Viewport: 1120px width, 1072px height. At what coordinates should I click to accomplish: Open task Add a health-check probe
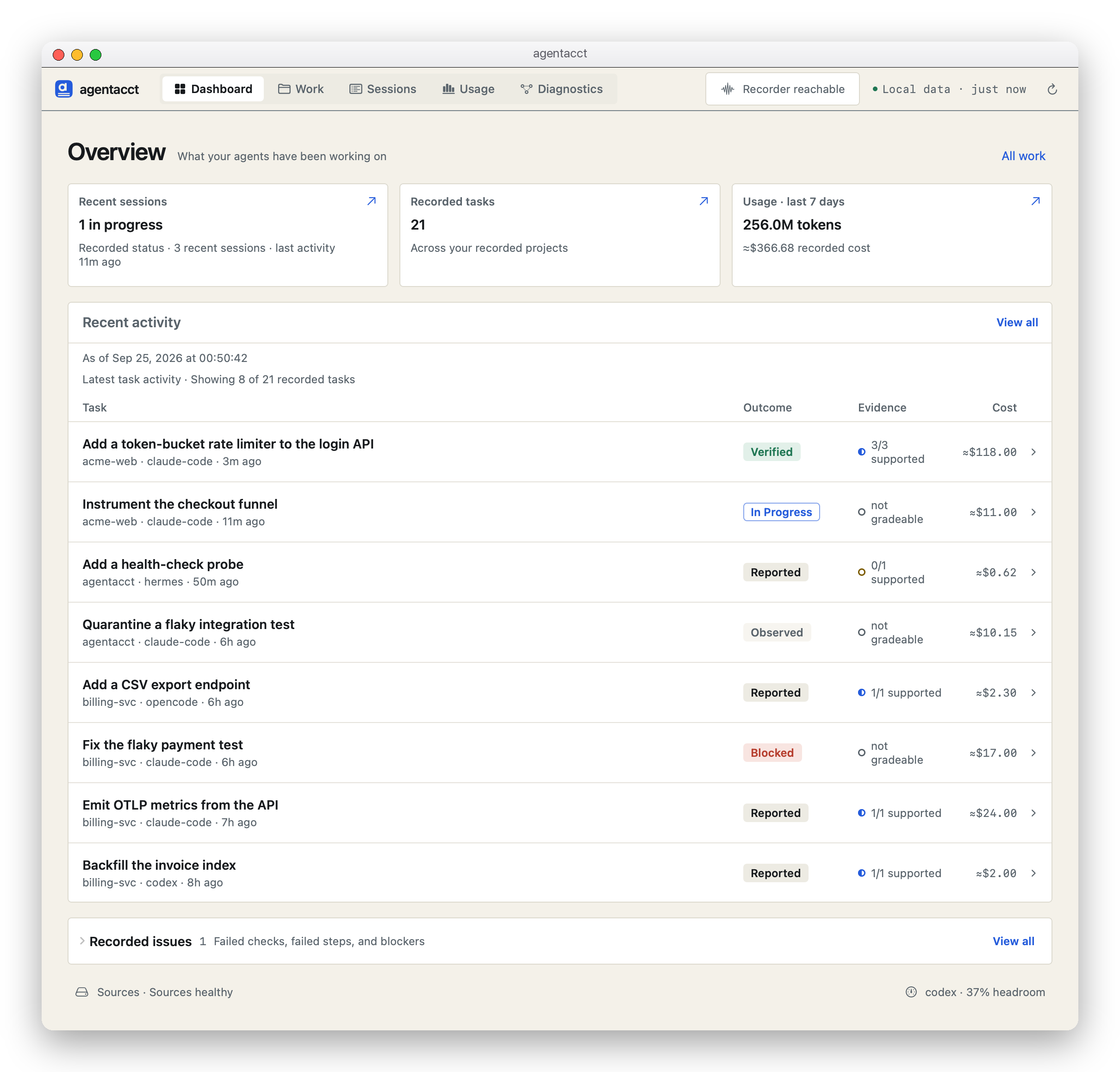coord(163,564)
